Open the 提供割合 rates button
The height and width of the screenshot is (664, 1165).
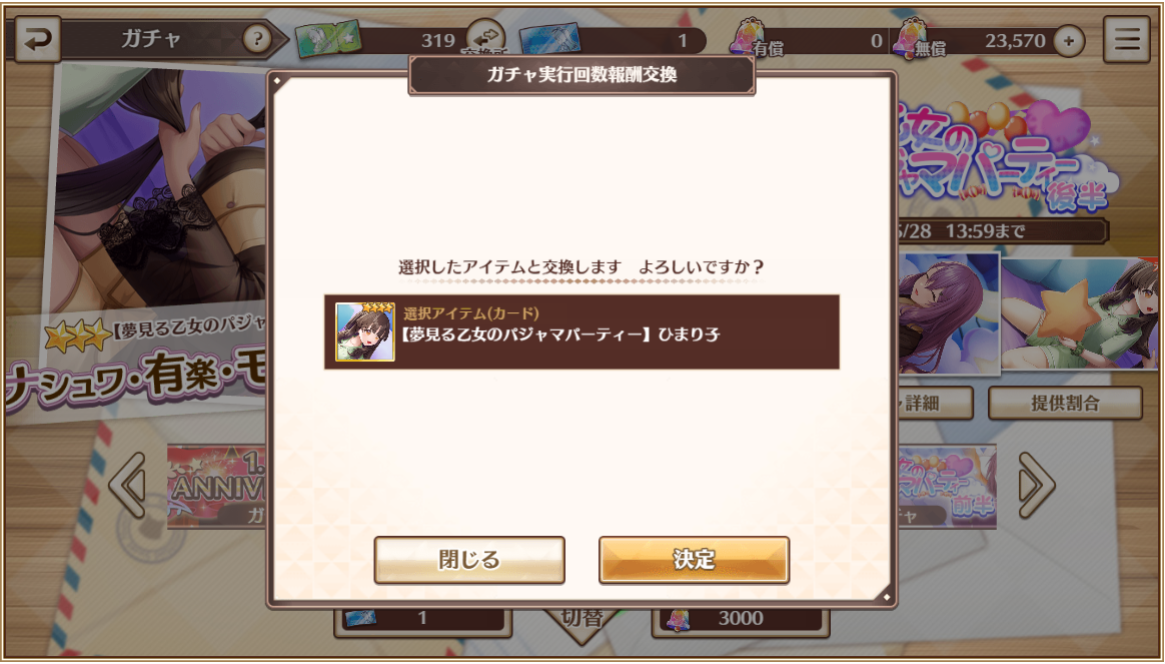[1065, 403]
